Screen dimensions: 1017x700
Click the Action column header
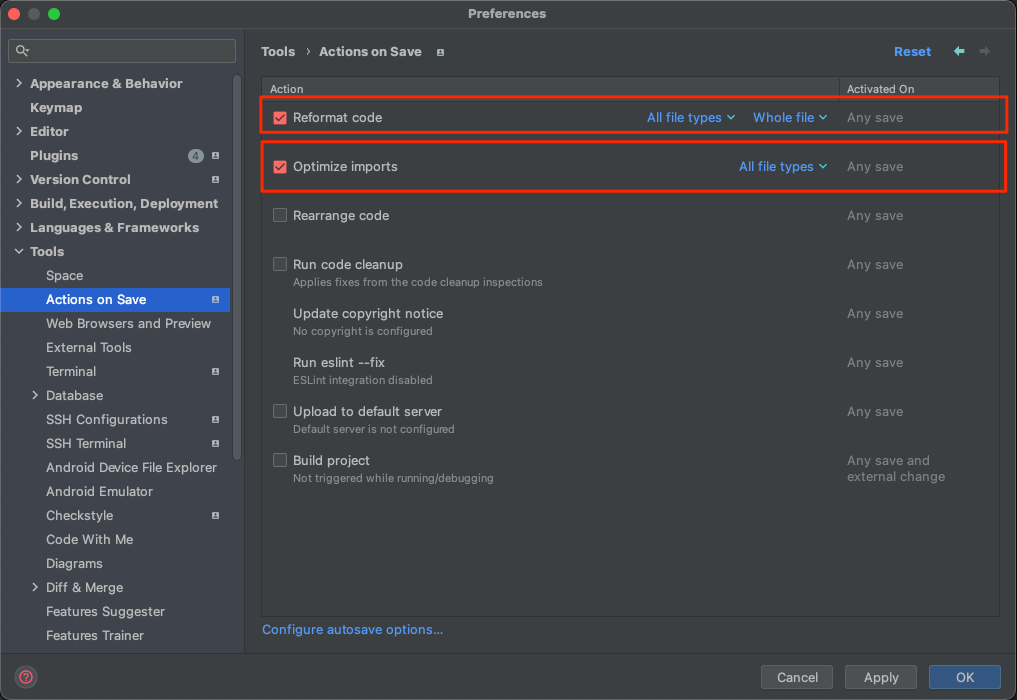[287, 89]
